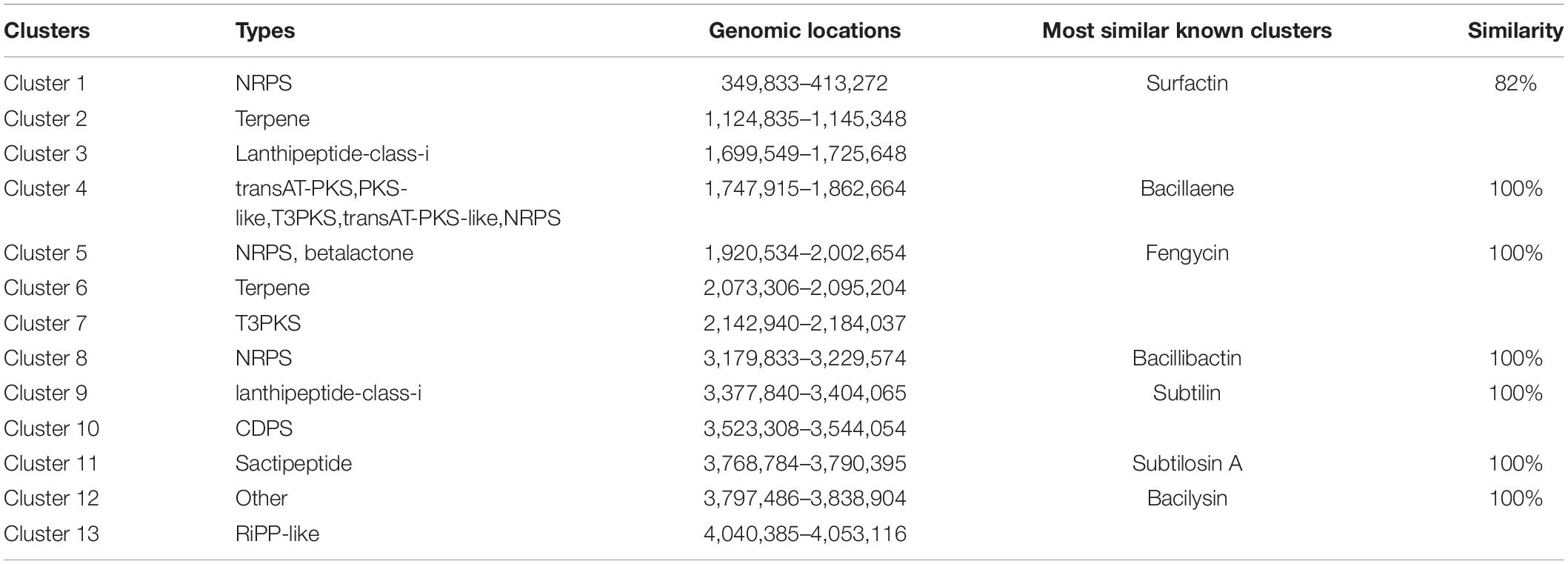The height and width of the screenshot is (564, 1568).
Task: Click the genomic location 2,142,940–2,184,037
Action: pos(805,323)
